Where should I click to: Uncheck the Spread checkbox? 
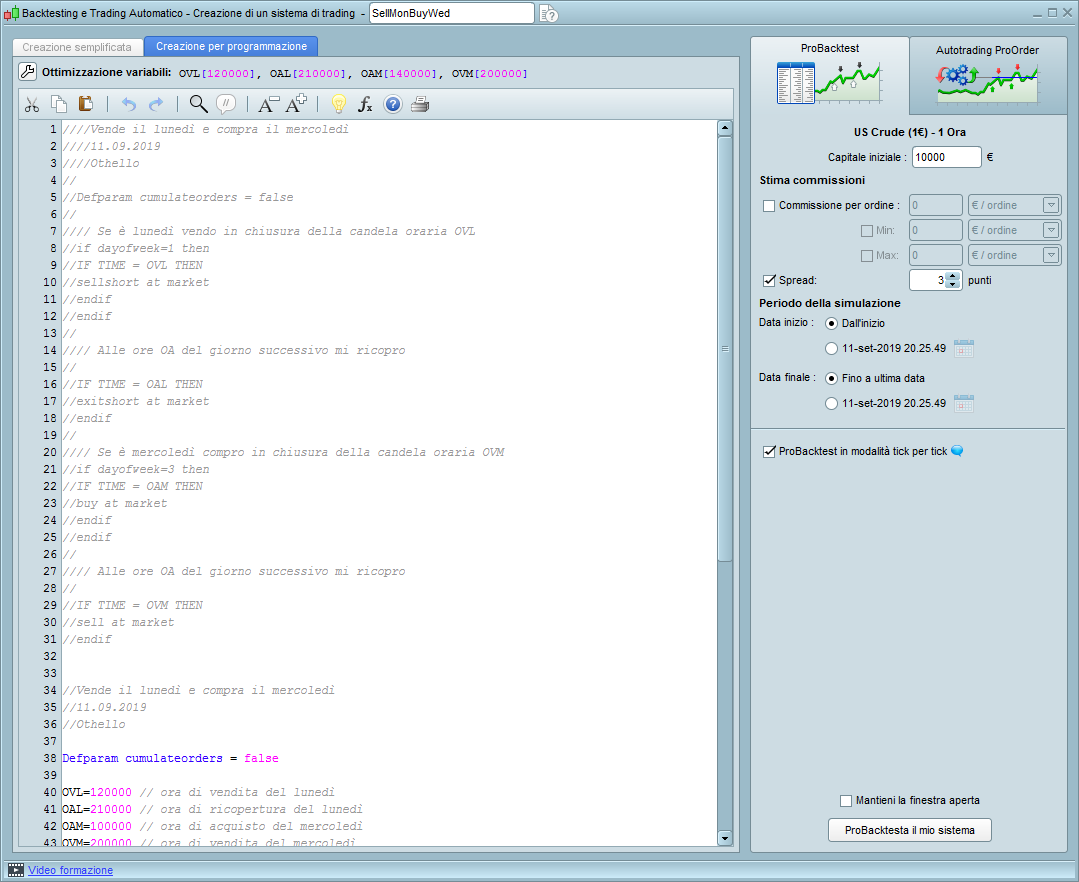(x=769, y=281)
